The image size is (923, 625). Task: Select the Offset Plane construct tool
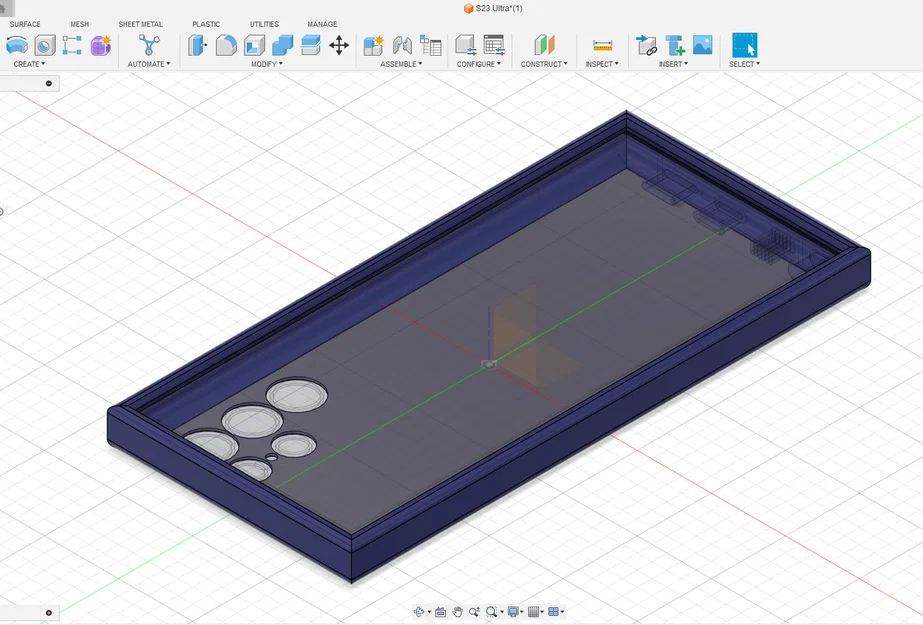click(544, 45)
